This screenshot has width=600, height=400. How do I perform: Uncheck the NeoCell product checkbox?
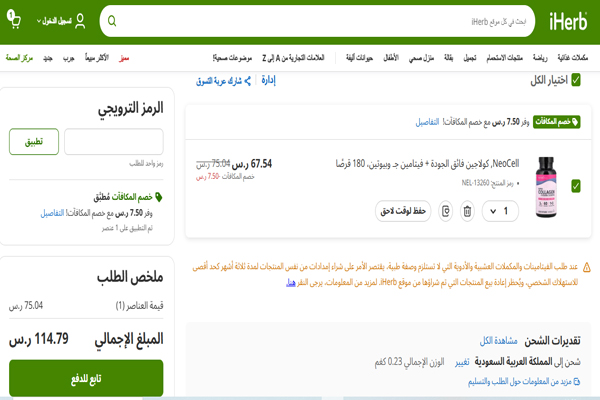[576, 186]
